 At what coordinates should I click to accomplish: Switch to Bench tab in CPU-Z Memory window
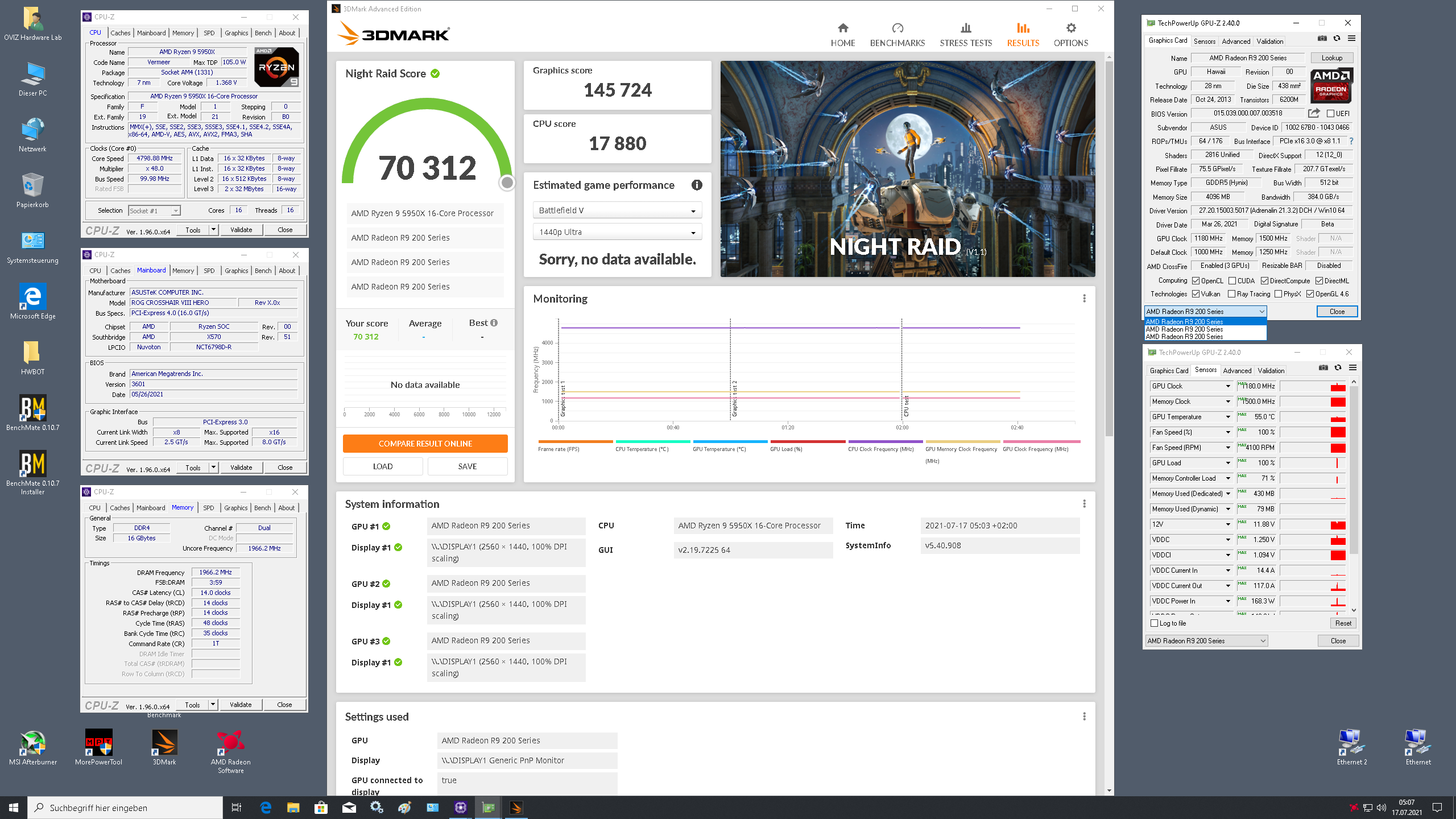[262, 508]
